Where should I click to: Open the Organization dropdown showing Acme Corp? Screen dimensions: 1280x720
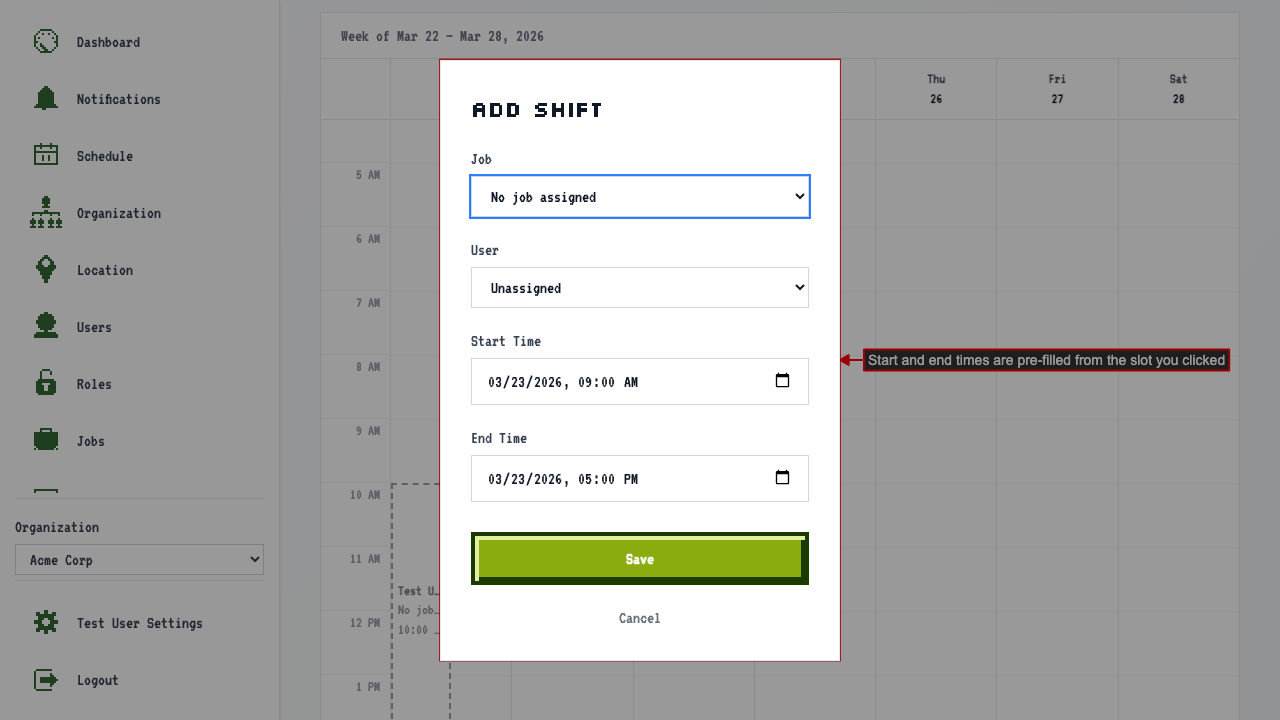pos(140,560)
